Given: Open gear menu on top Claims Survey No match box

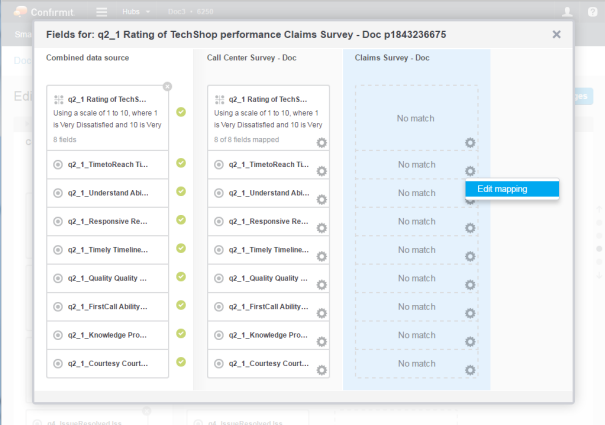Looking at the screenshot, I should [470, 143].
